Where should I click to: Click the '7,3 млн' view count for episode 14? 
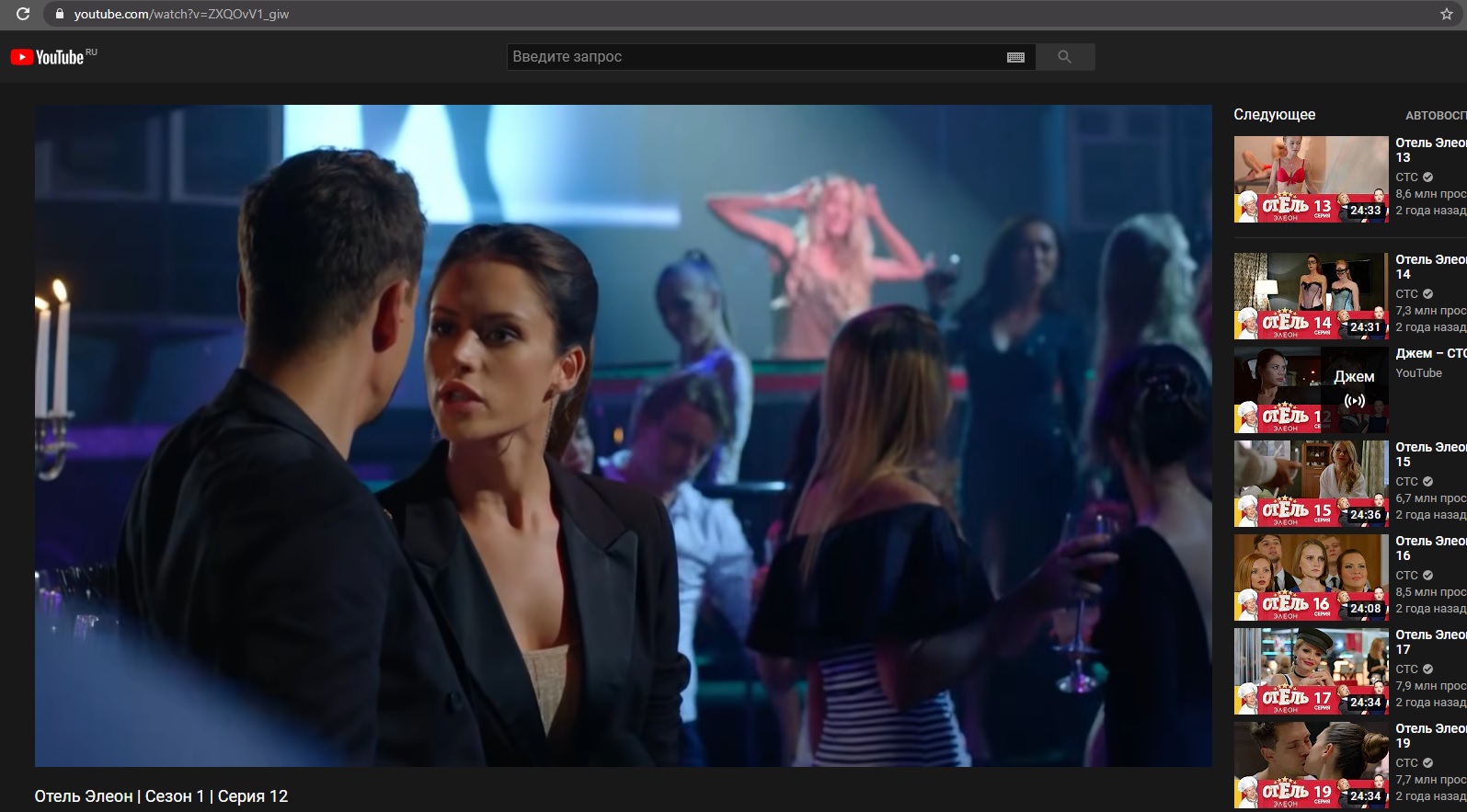coord(1431,311)
